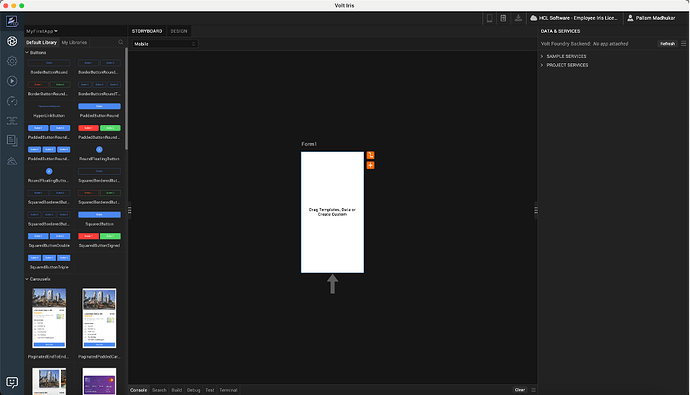Select the PaginatedEndToEnd carousel thumbnail

pyautogui.click(x=49, y=318)
